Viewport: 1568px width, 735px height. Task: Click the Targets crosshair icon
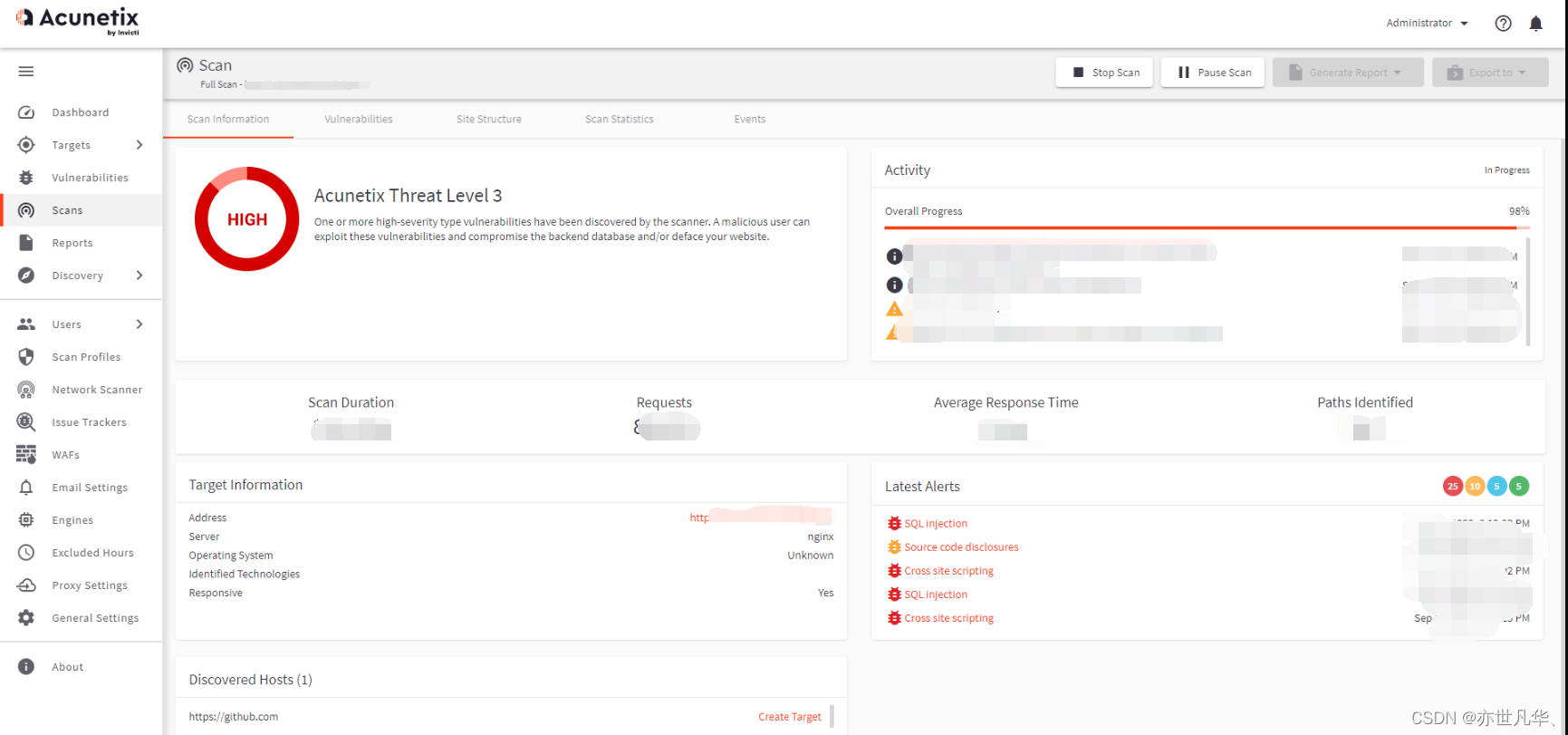[26, 145]
